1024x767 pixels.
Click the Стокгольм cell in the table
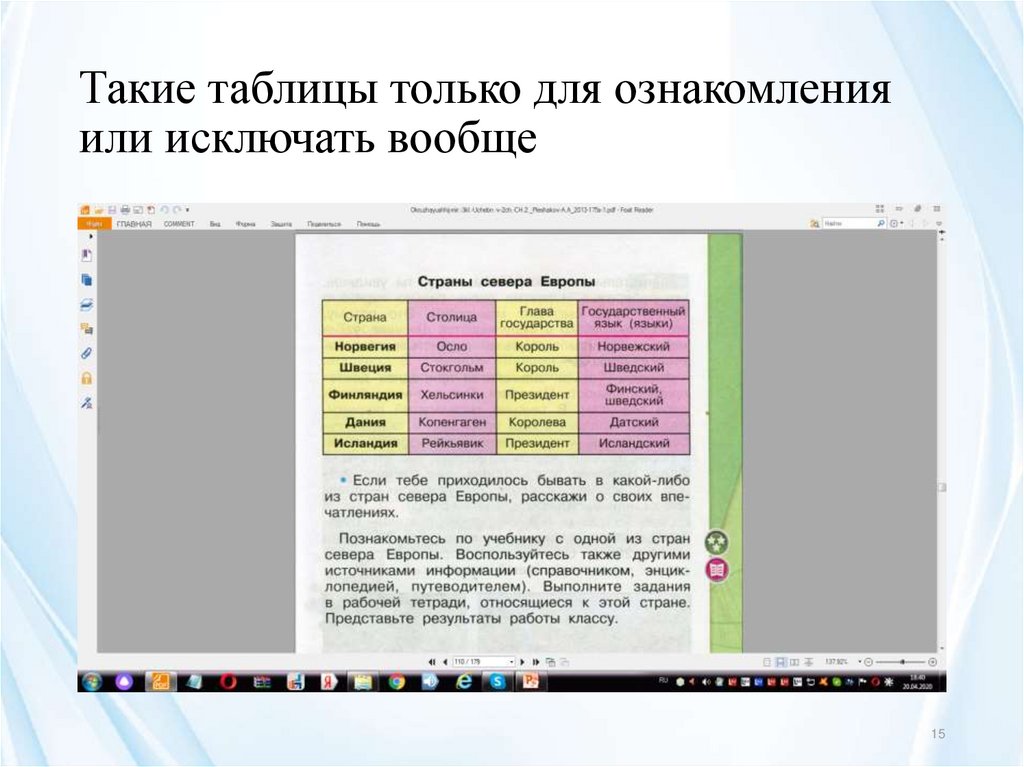(x=452, y=367)
